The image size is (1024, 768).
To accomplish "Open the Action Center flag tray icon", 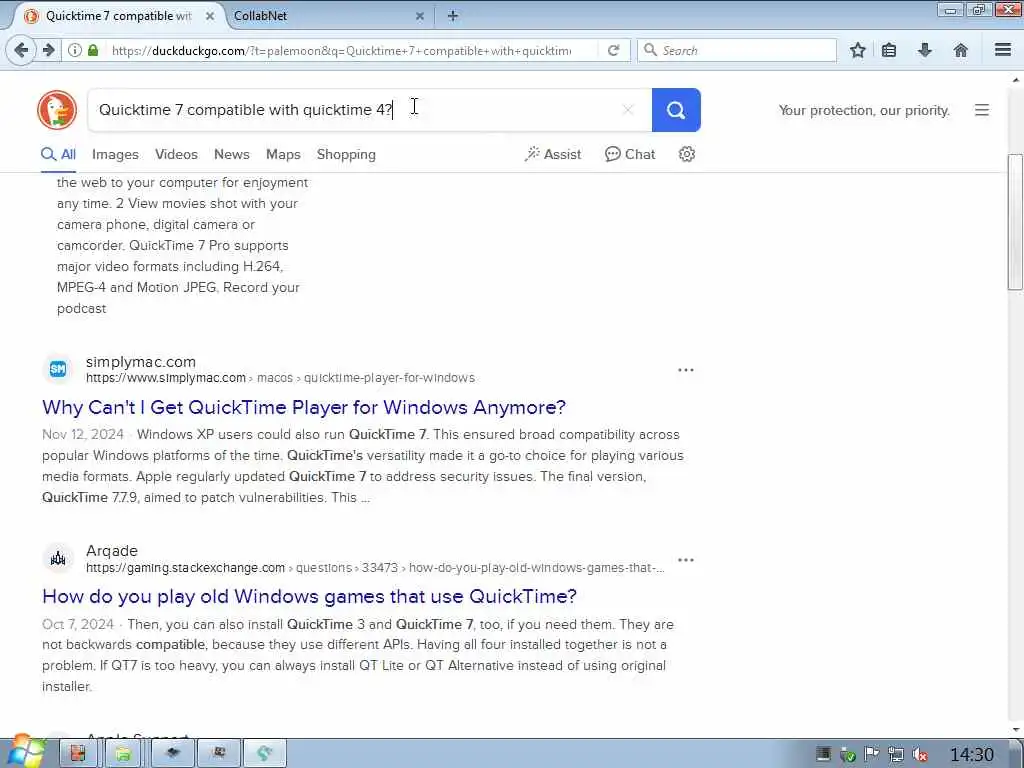I will coord(871,755).
